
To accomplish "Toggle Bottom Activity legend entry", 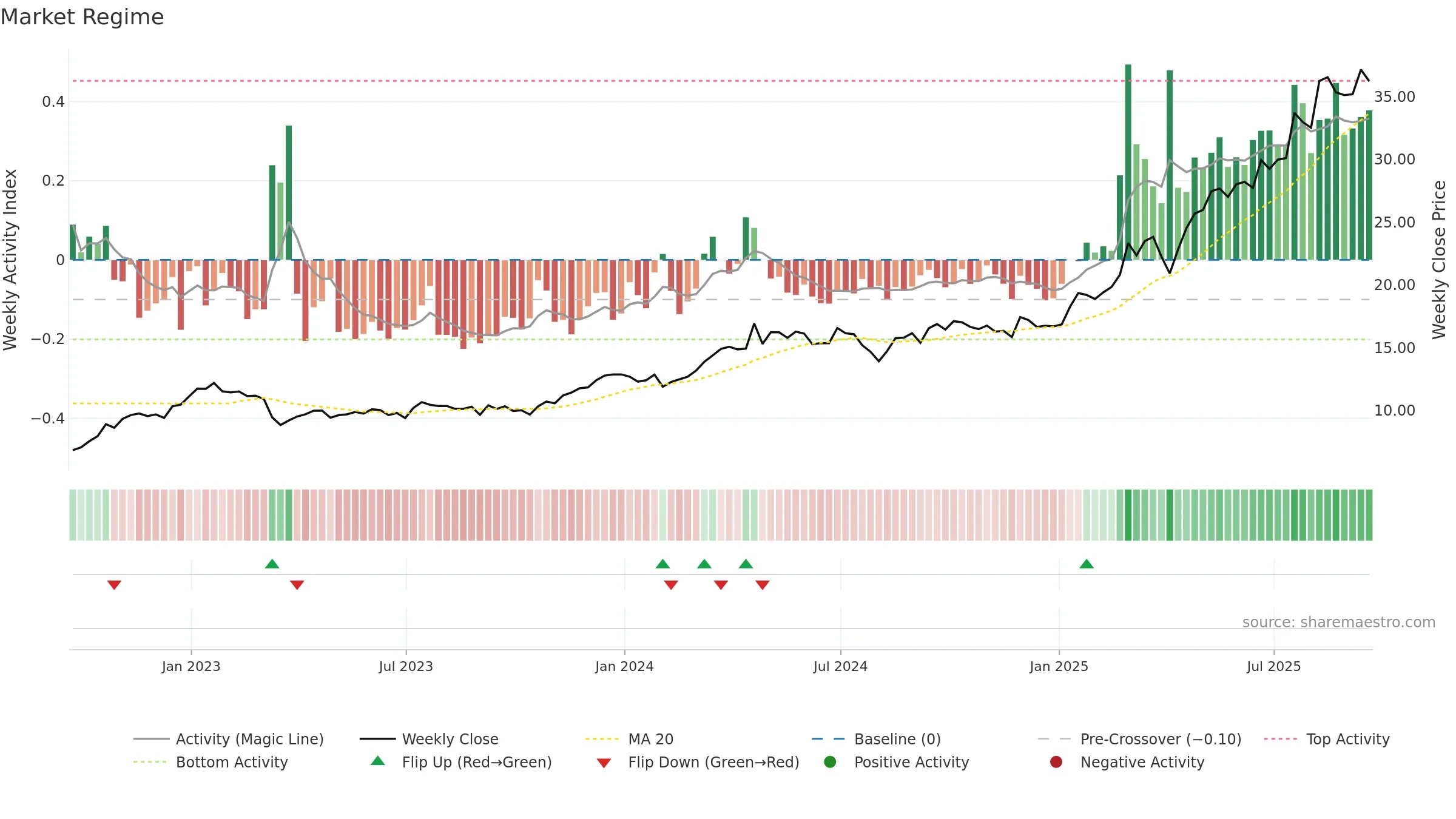I will (211, 762).
